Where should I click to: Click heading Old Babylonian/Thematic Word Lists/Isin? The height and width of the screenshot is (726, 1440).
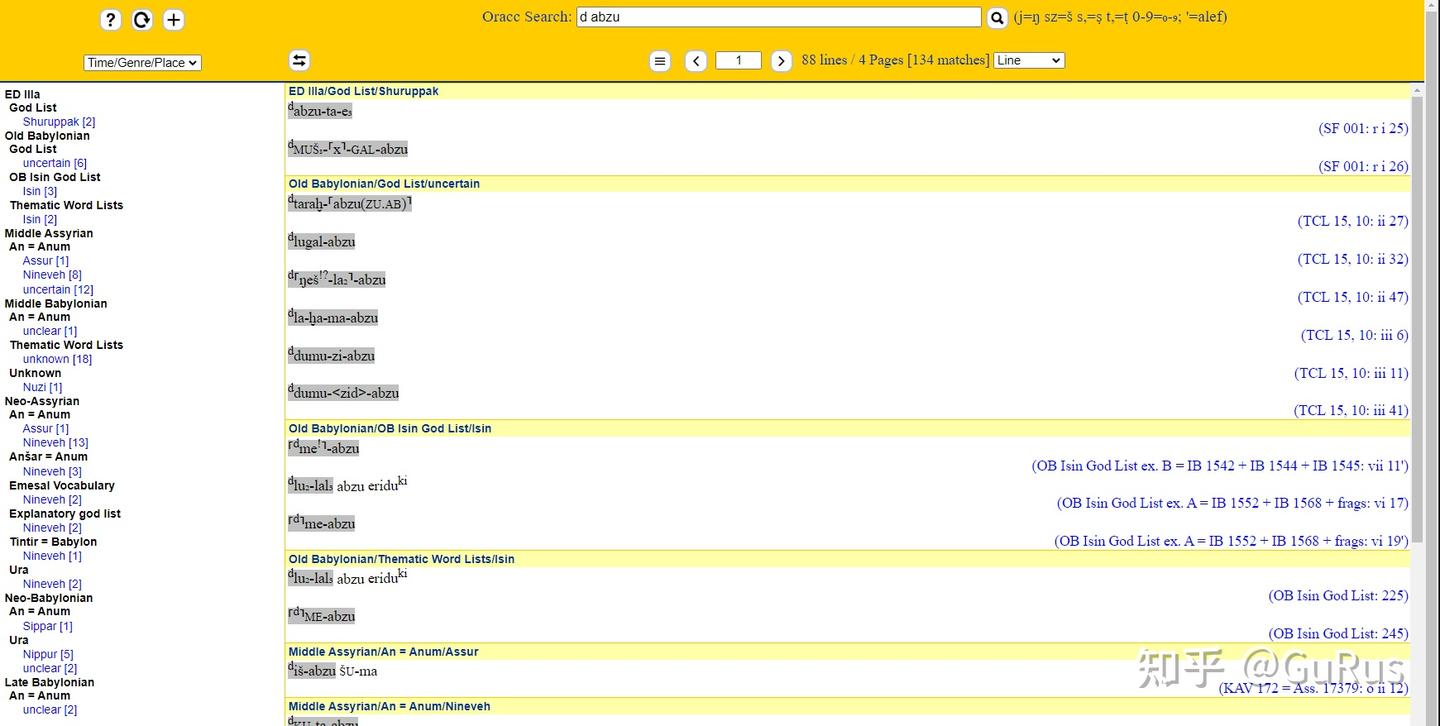pos(402,559)
